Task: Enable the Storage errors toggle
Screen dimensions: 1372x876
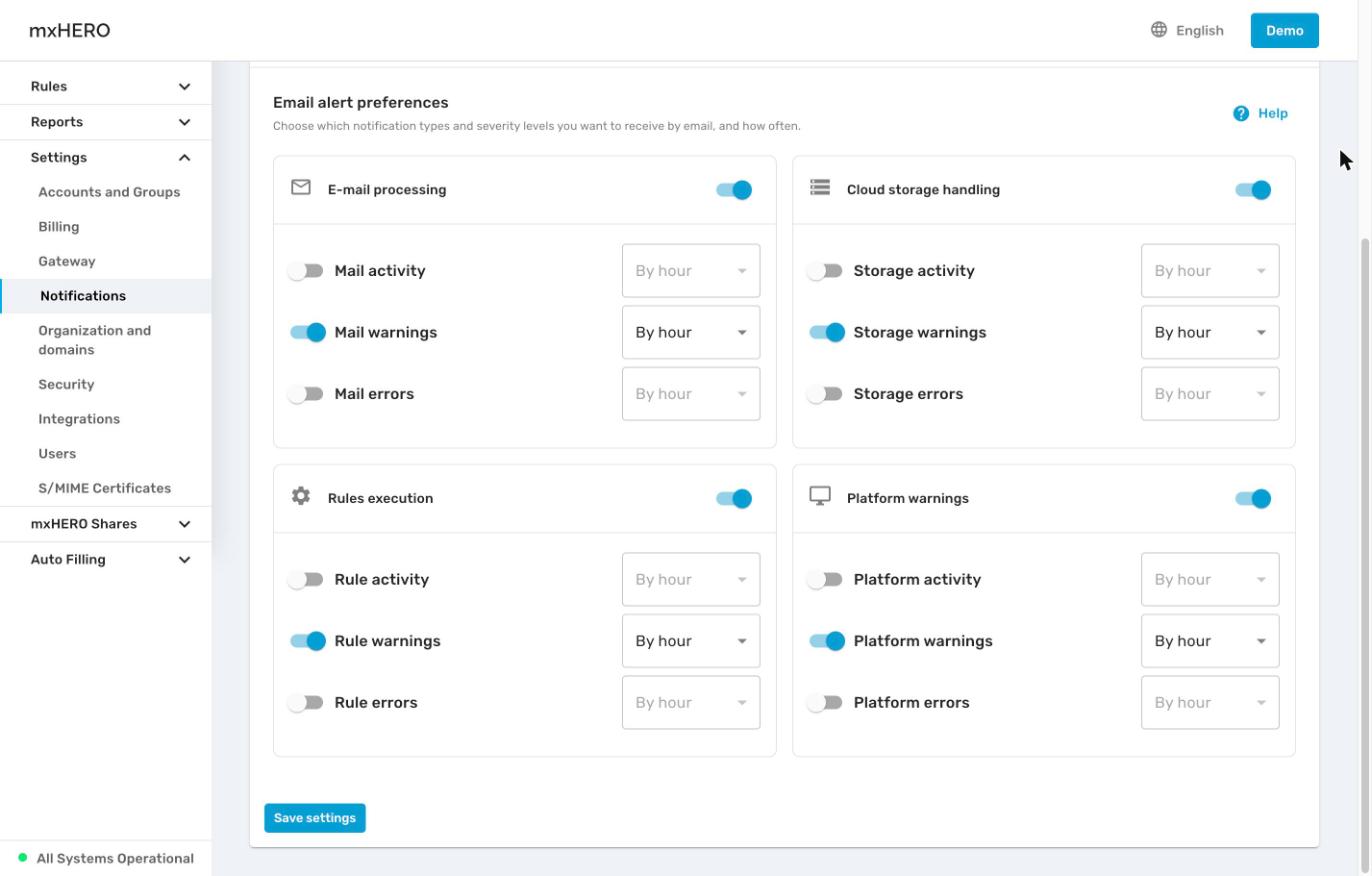Action: 825,394
